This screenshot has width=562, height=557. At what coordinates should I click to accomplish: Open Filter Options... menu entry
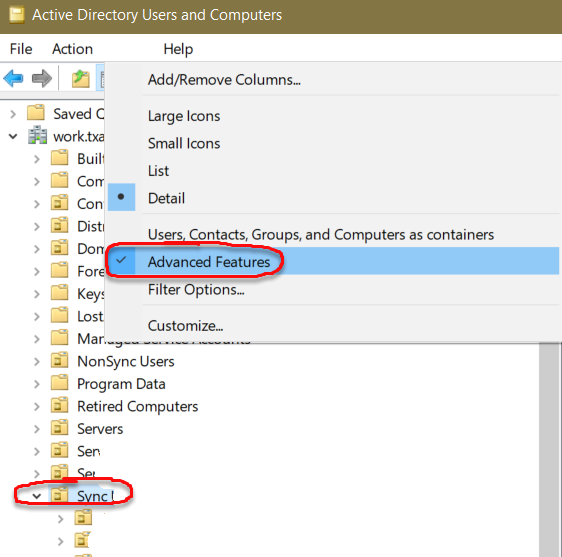pyautogui.click(x=333, y=289)
